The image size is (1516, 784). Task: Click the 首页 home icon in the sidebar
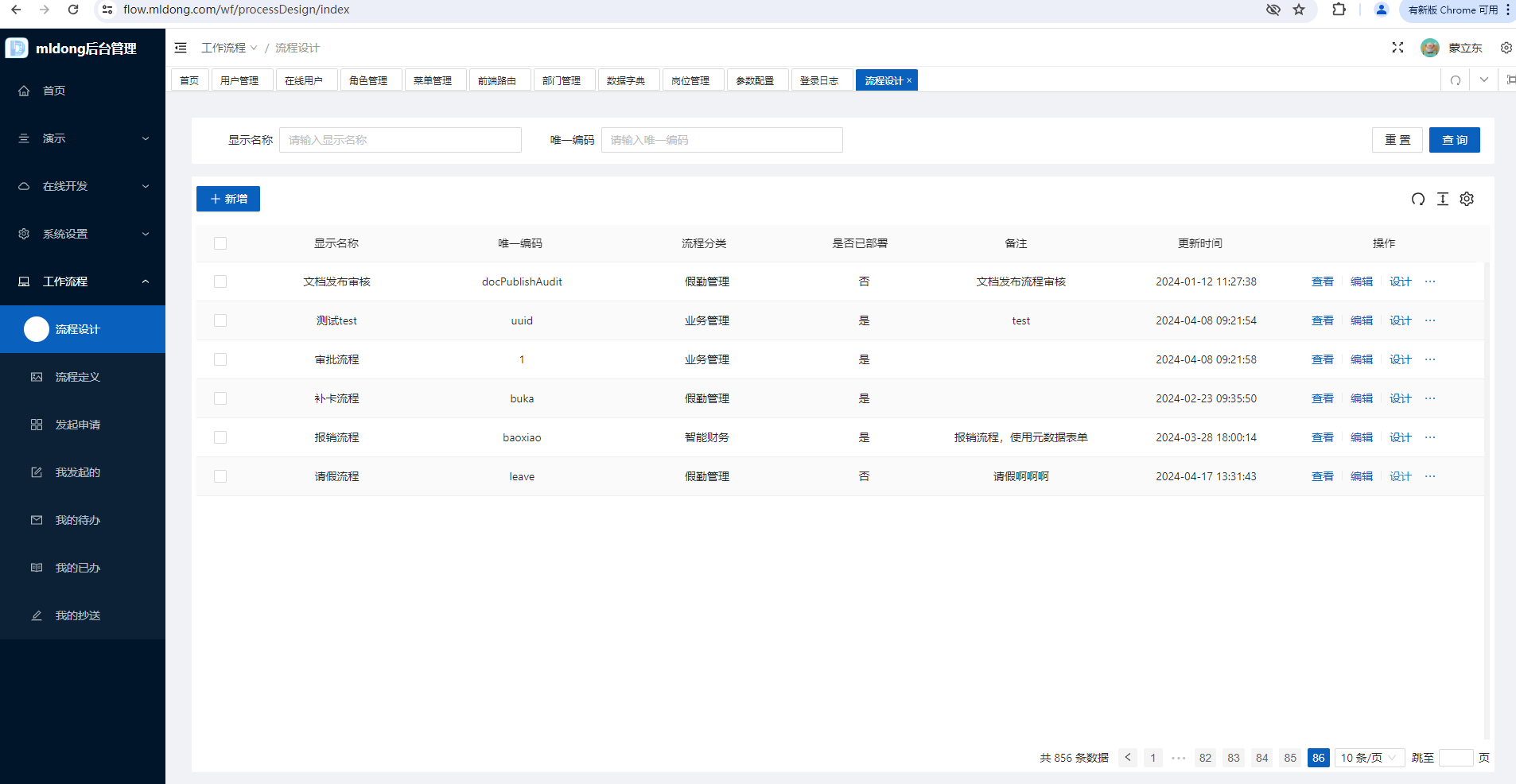24,91
